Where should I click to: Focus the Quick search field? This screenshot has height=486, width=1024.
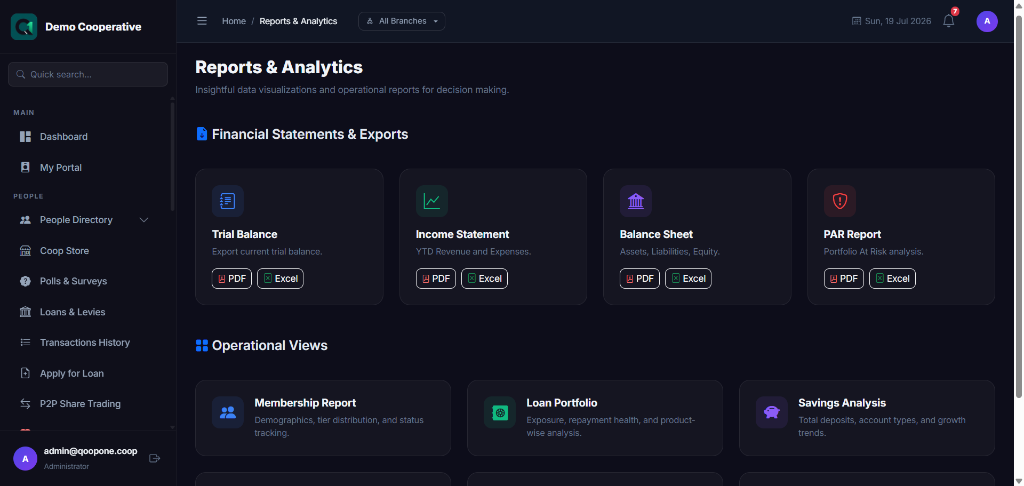pos(88,74)
